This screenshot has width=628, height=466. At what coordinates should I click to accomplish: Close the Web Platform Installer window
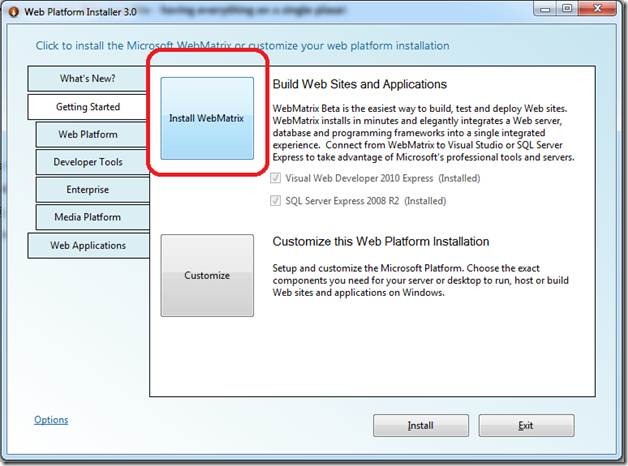[598, 8]
